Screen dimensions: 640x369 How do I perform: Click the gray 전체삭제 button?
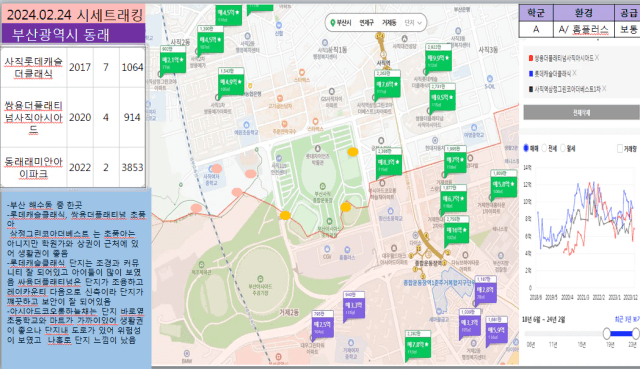click(581, 112)
